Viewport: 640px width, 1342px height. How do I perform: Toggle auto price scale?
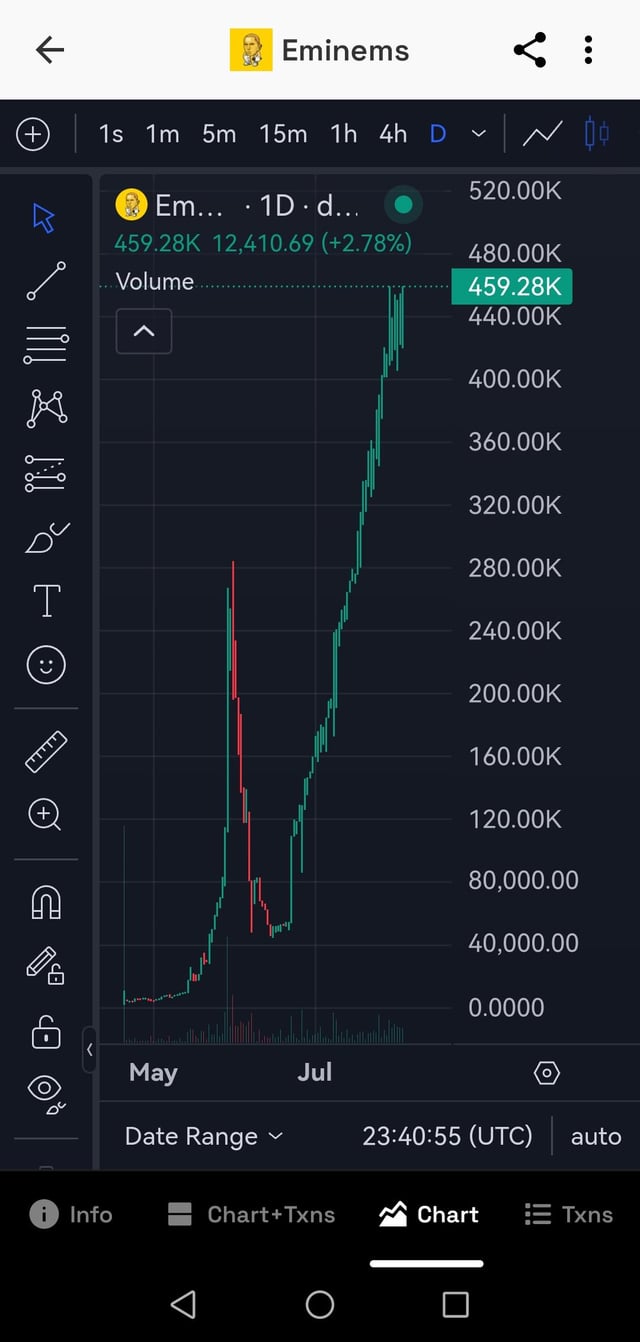pos(596,1136)
